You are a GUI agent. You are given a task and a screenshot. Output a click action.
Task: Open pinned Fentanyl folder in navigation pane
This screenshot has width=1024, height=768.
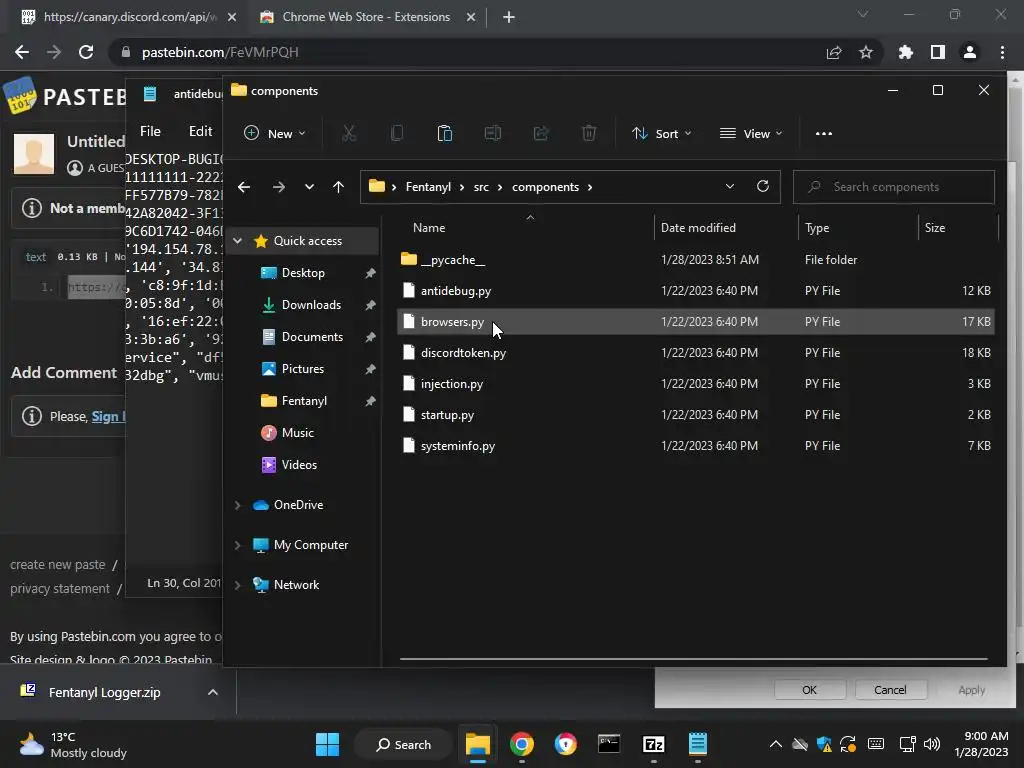(x=302, y=401)
